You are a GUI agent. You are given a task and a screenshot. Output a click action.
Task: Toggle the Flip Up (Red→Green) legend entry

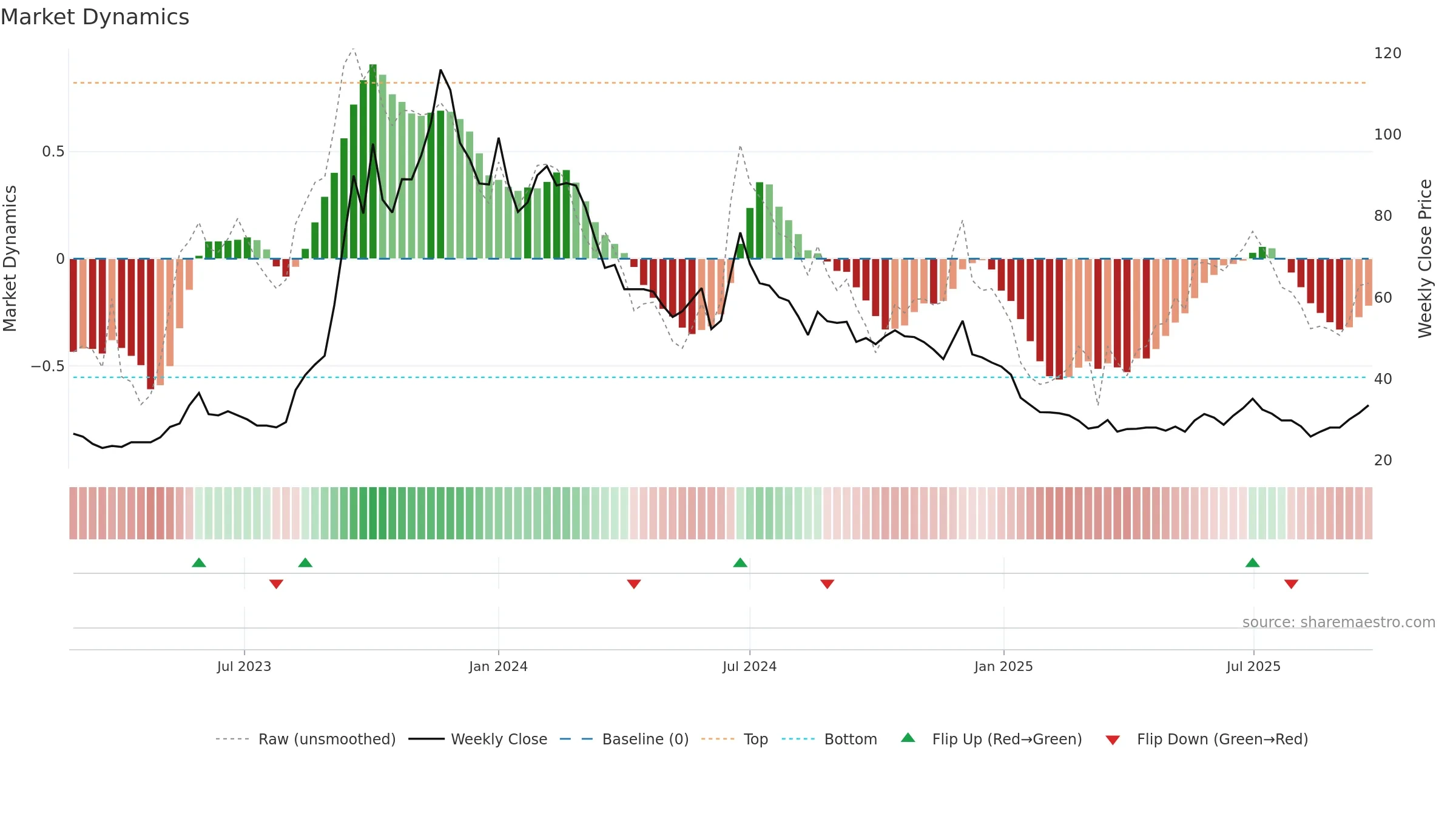pyautogui.click(x=991, y=739)
